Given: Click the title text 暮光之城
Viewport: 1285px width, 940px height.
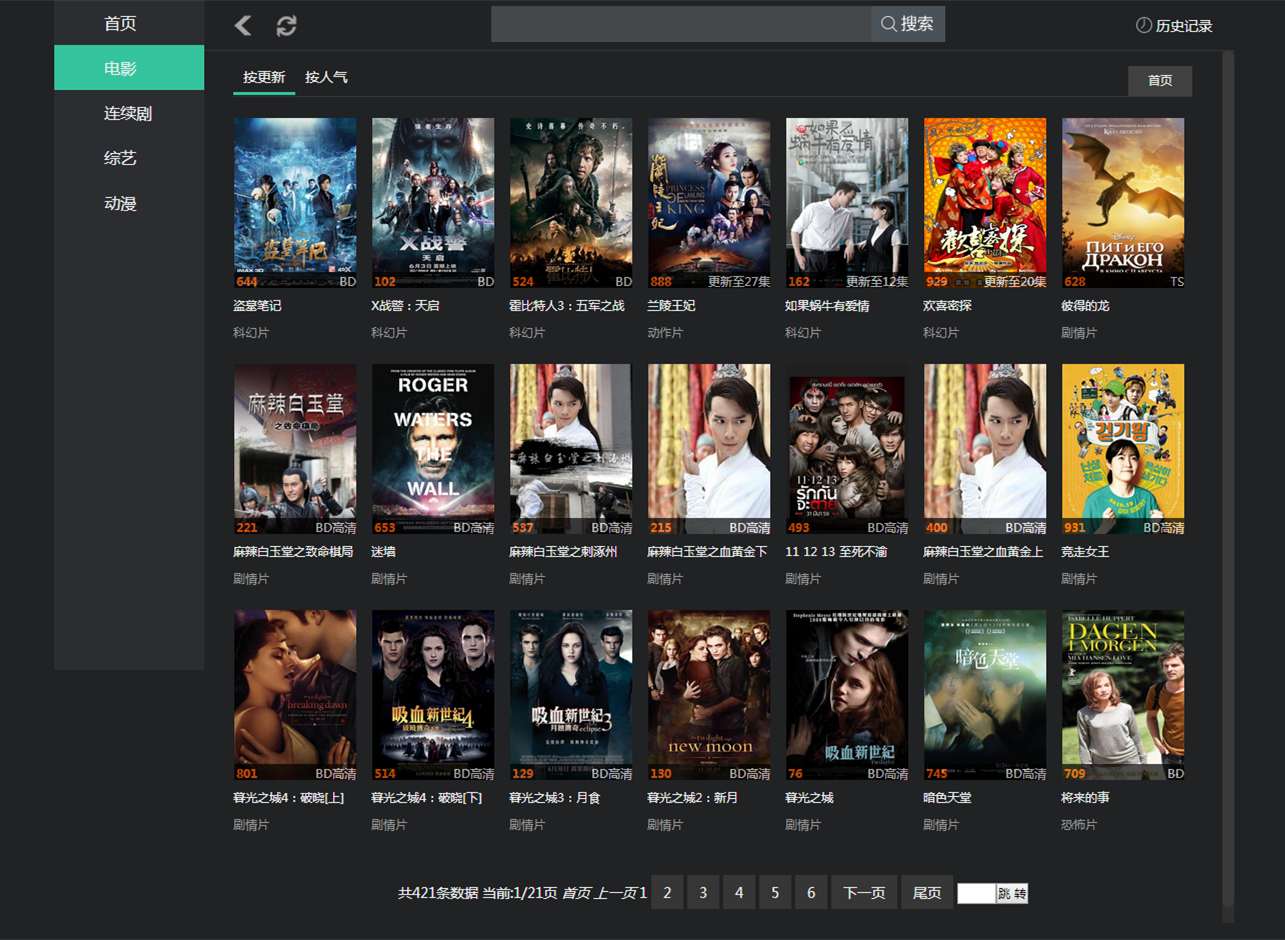Looking at the screenshot, I should [x=809, y=797].
